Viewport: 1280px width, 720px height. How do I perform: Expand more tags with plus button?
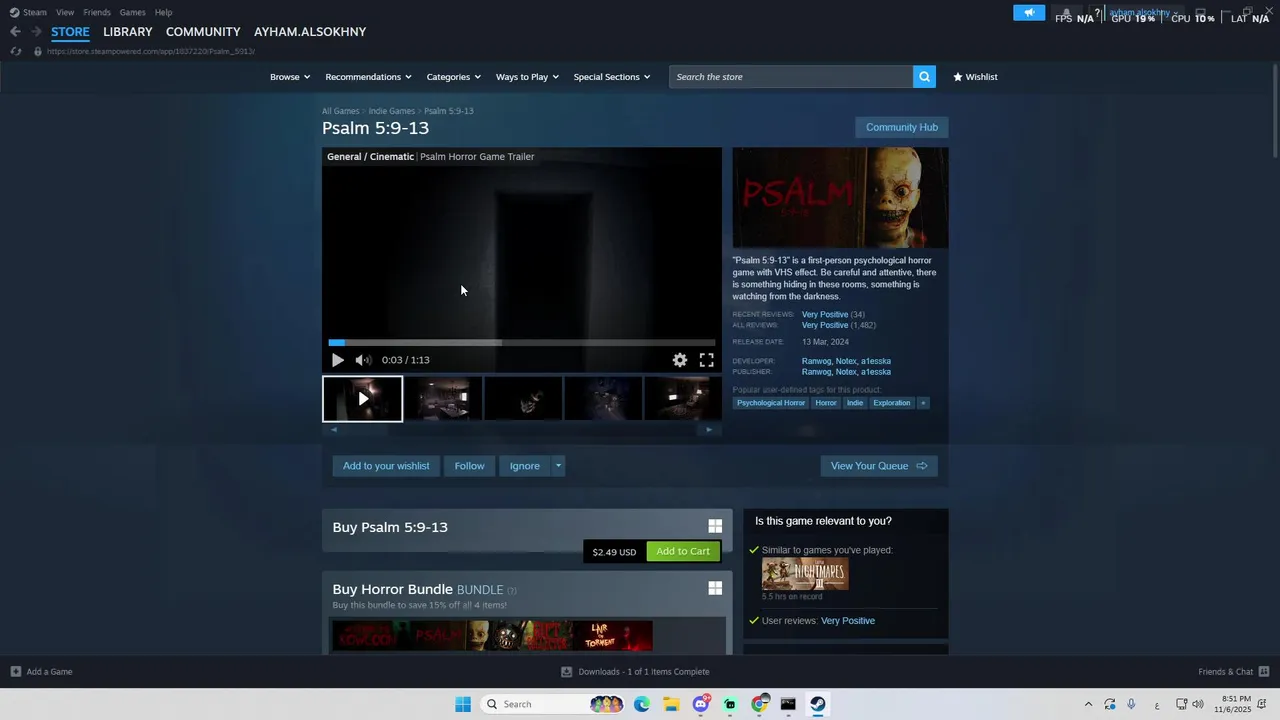point(923,403)
